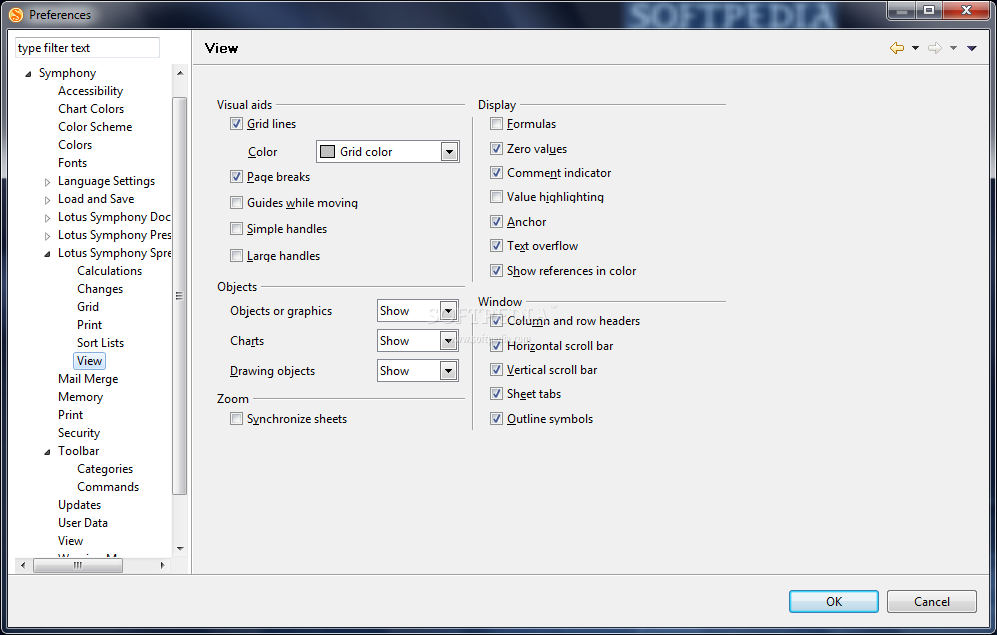Enable the Formulas display checkbox
Screen dimensions: 997x635
[x=497, y=124]
